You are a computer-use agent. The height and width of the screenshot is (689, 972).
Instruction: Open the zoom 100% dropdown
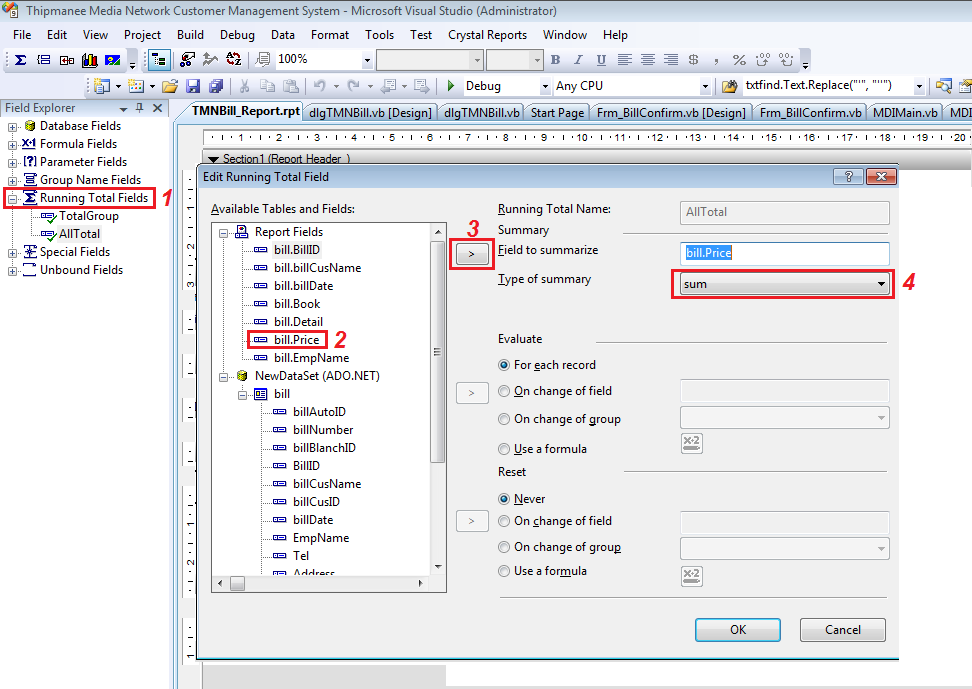tap(367, 60)
